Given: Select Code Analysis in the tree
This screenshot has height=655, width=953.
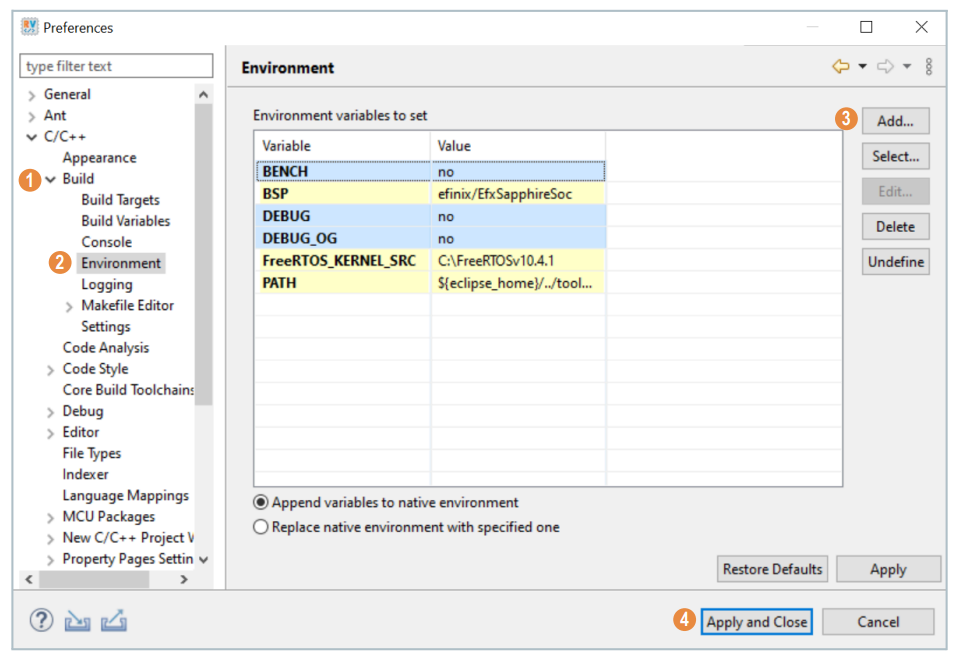Looking at the screenshot, I should (105, 348).
